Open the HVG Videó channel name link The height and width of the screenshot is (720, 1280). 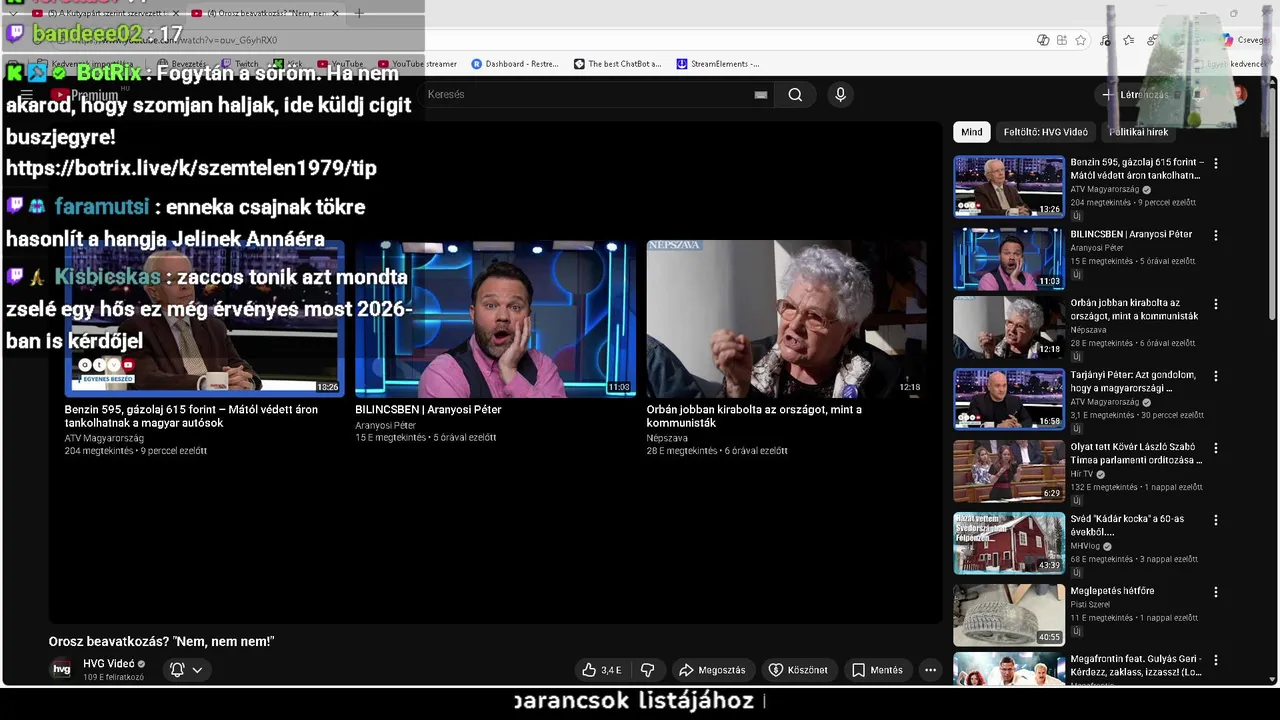108,664
